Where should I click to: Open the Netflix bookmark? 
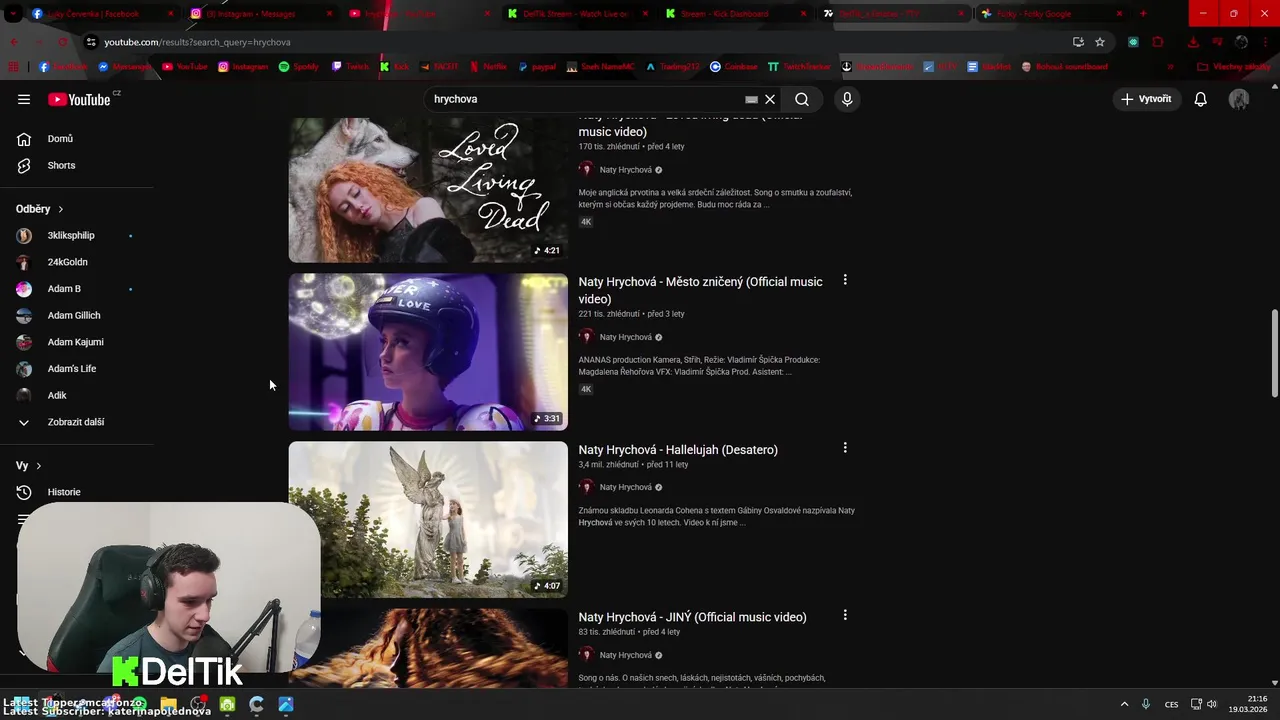(x=488, y=67)
